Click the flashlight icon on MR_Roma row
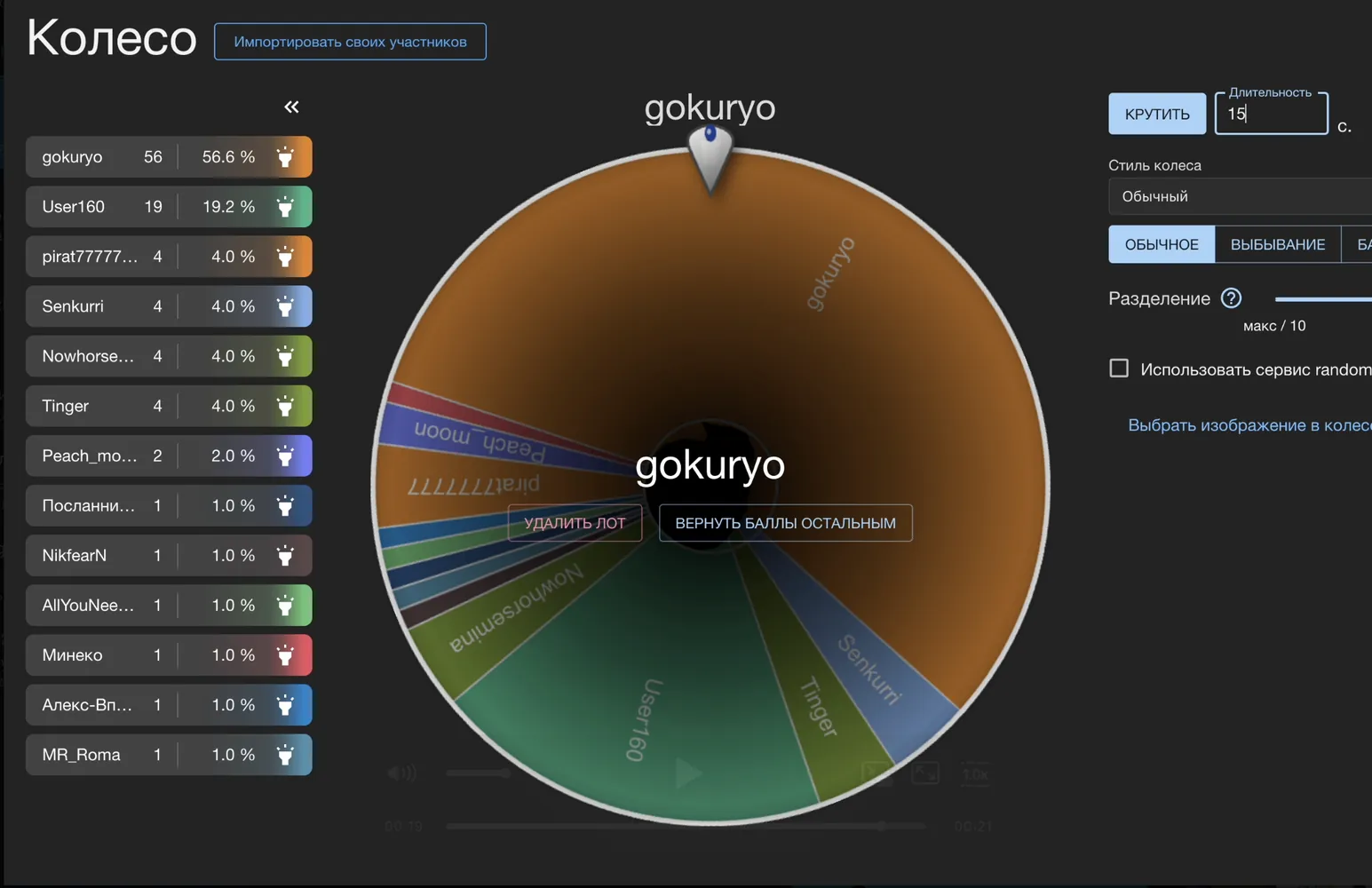The height and width of the screenshot is (888, 1372). tap(285, 754)
